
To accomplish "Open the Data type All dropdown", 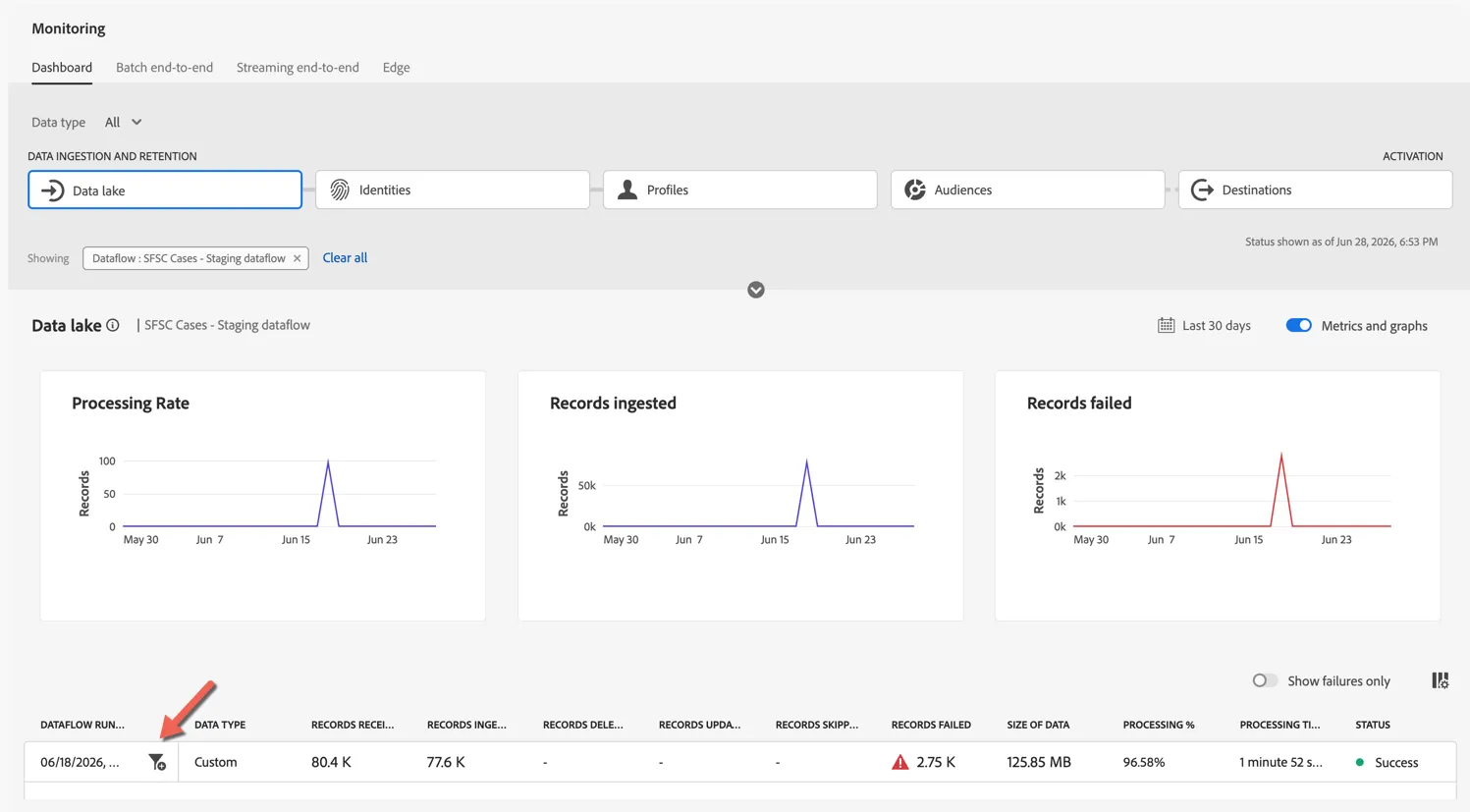I will 124,122.
